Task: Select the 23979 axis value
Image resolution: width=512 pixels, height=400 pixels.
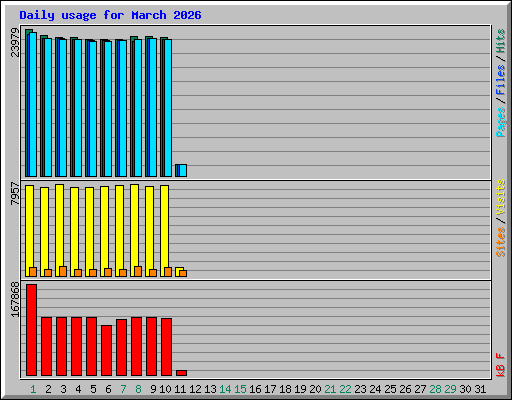Action: click(x=15, y=42)
